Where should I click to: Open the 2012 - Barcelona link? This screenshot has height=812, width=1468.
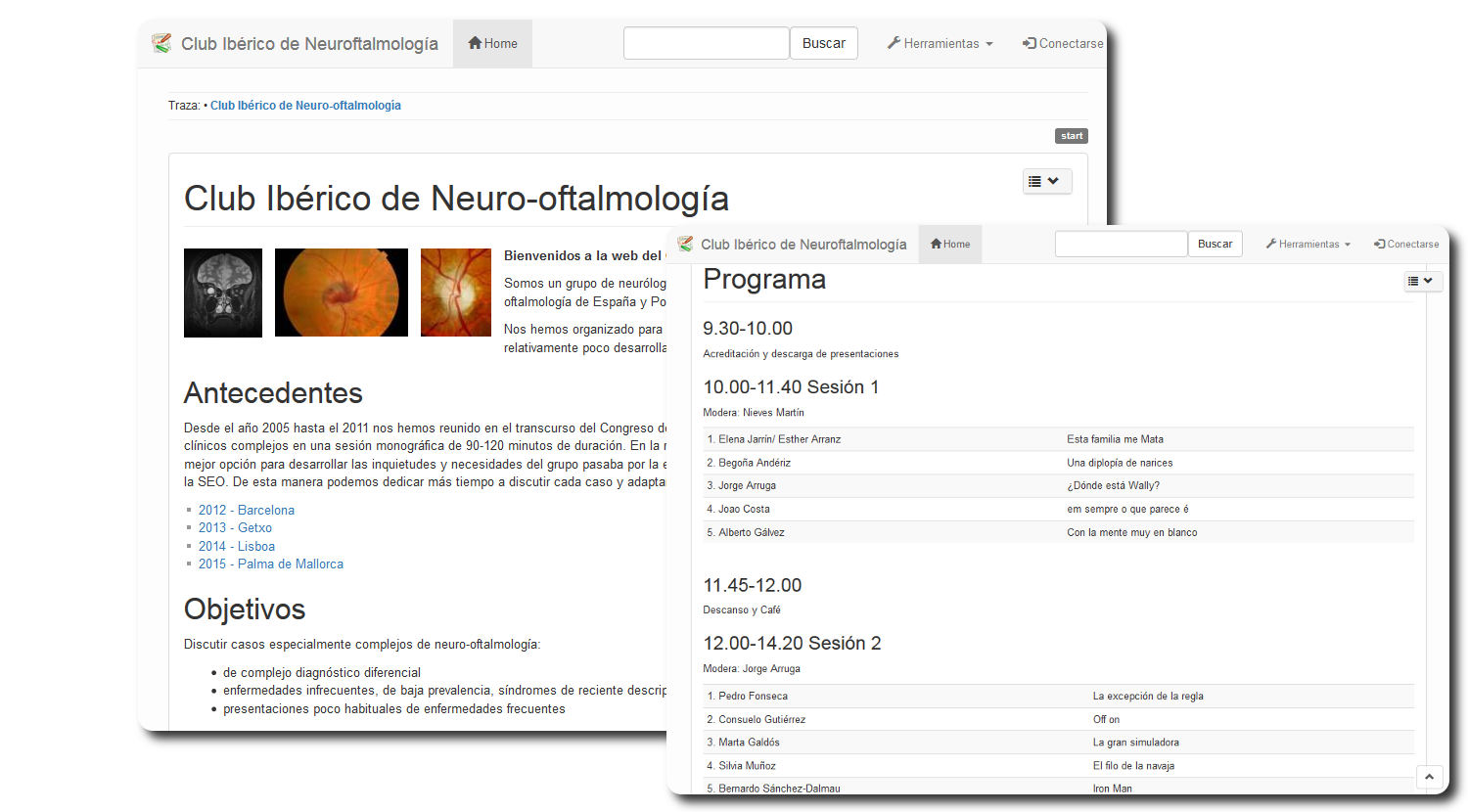(247, 510)
